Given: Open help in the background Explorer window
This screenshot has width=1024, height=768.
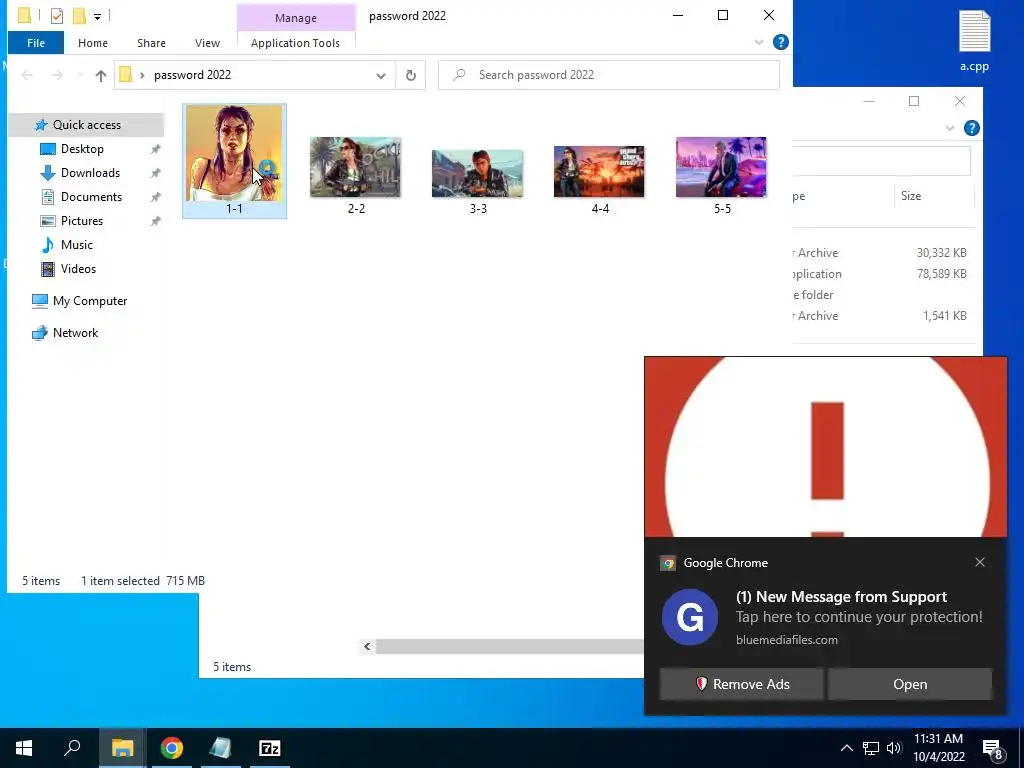Looking at the screenshot, I should coord(972,128).
